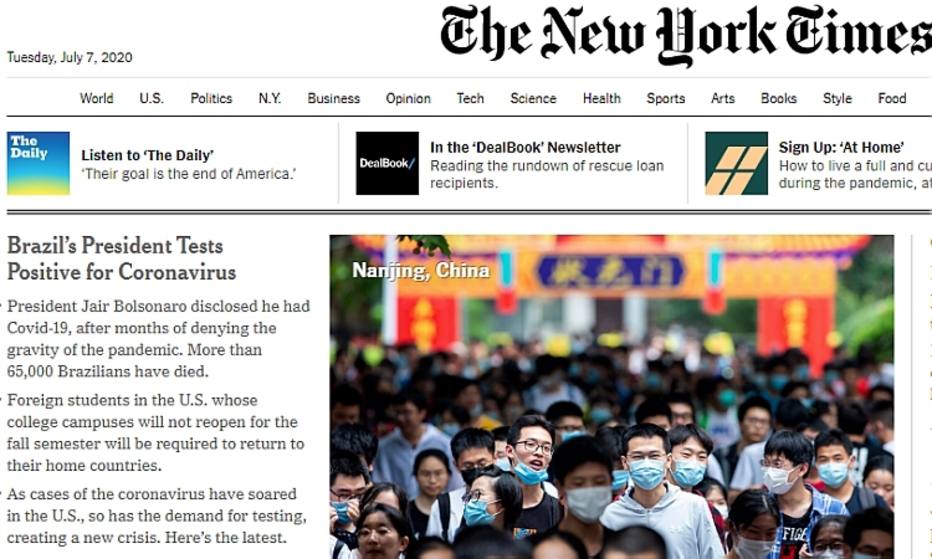Open the N.Y. section

click(269, 98)
